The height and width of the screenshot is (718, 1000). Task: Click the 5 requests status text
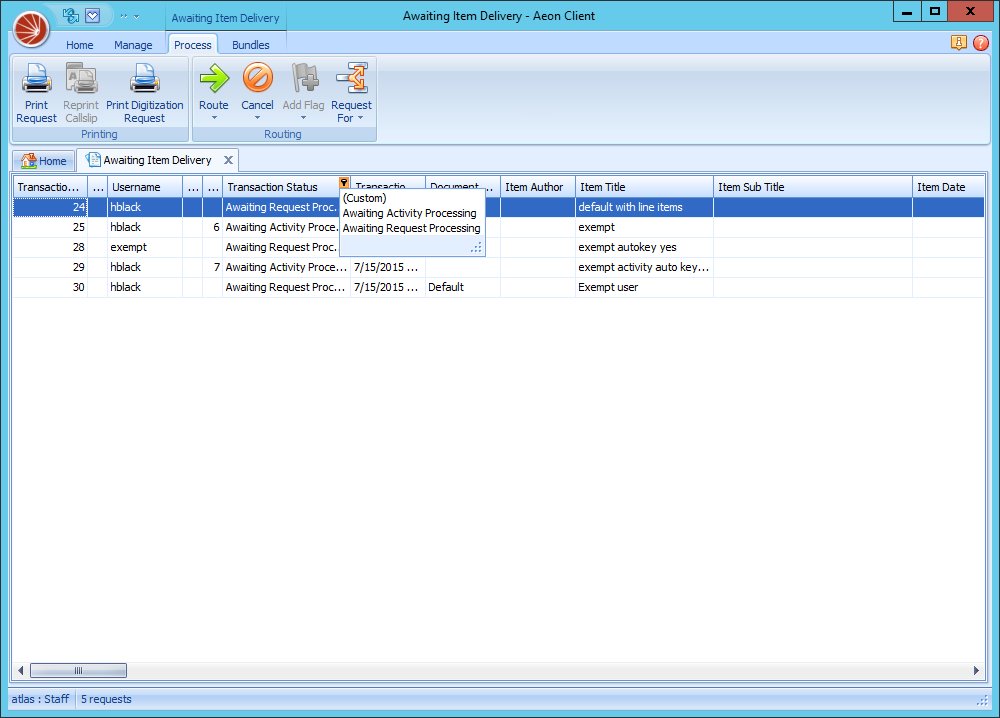click(105, 699)
